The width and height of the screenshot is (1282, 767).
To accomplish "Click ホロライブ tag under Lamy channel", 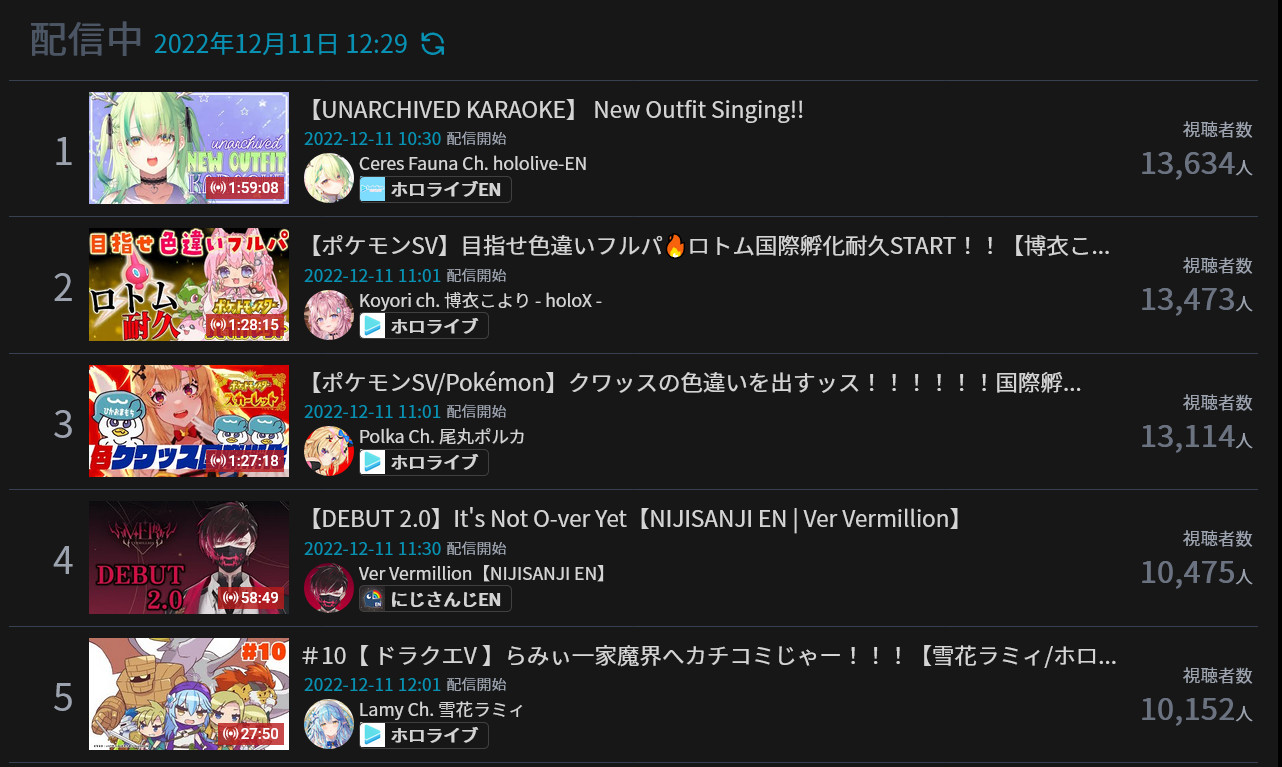I will (424, 735).
